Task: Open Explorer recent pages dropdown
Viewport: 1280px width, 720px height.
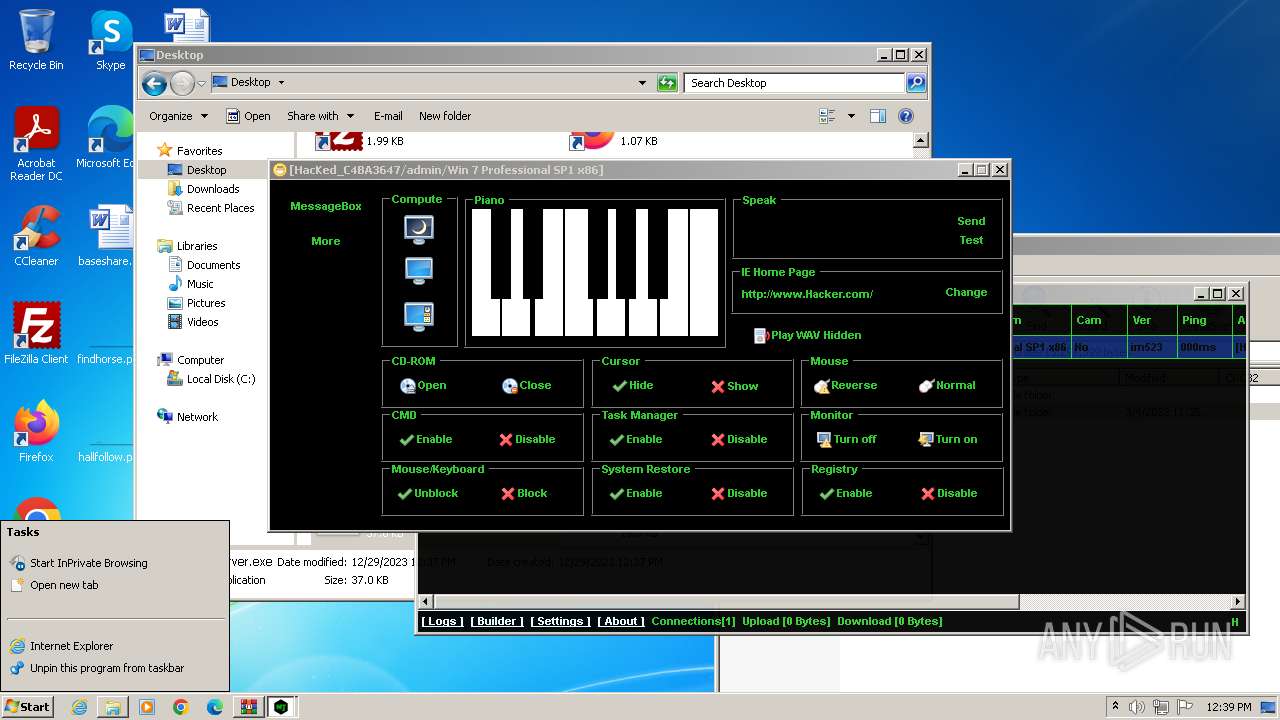Action: click(x=201, y=83)
